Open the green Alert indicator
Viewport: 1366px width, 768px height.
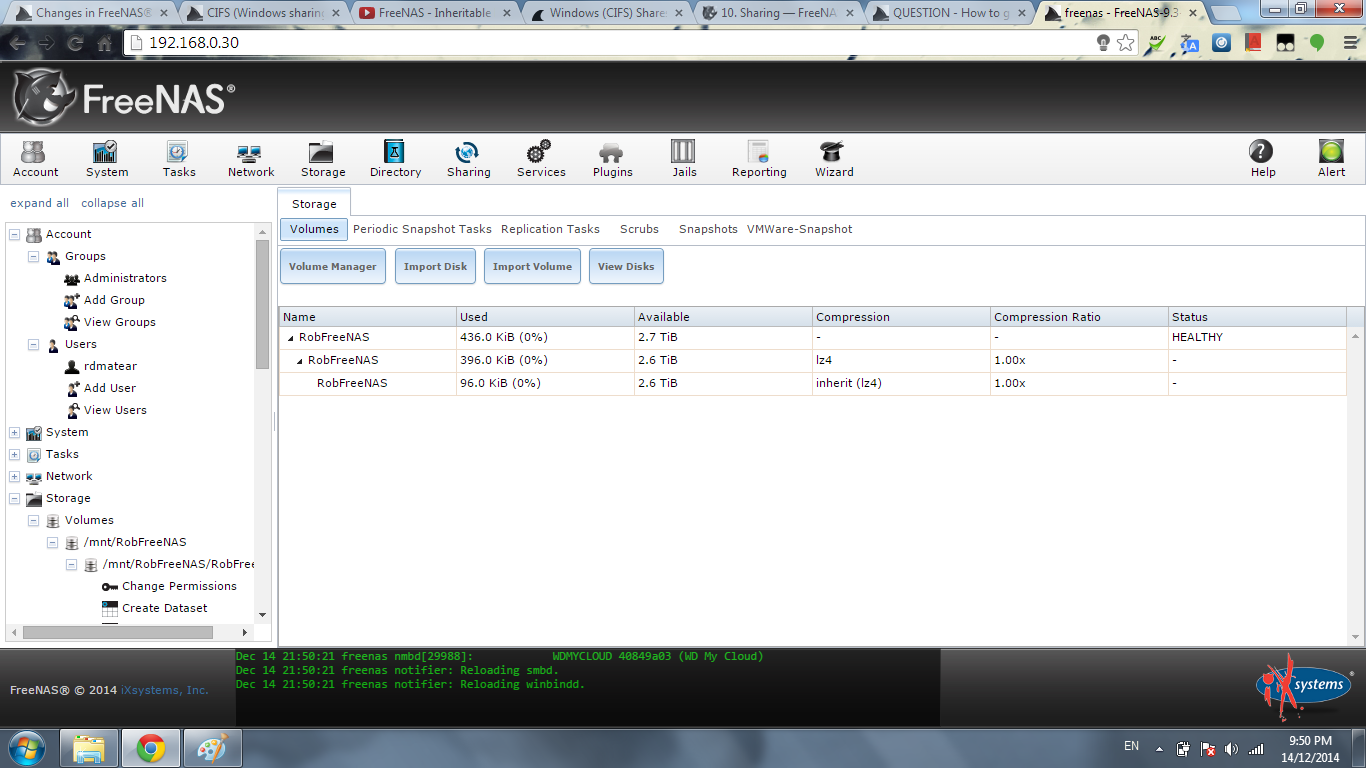(x=1331, y=159)
